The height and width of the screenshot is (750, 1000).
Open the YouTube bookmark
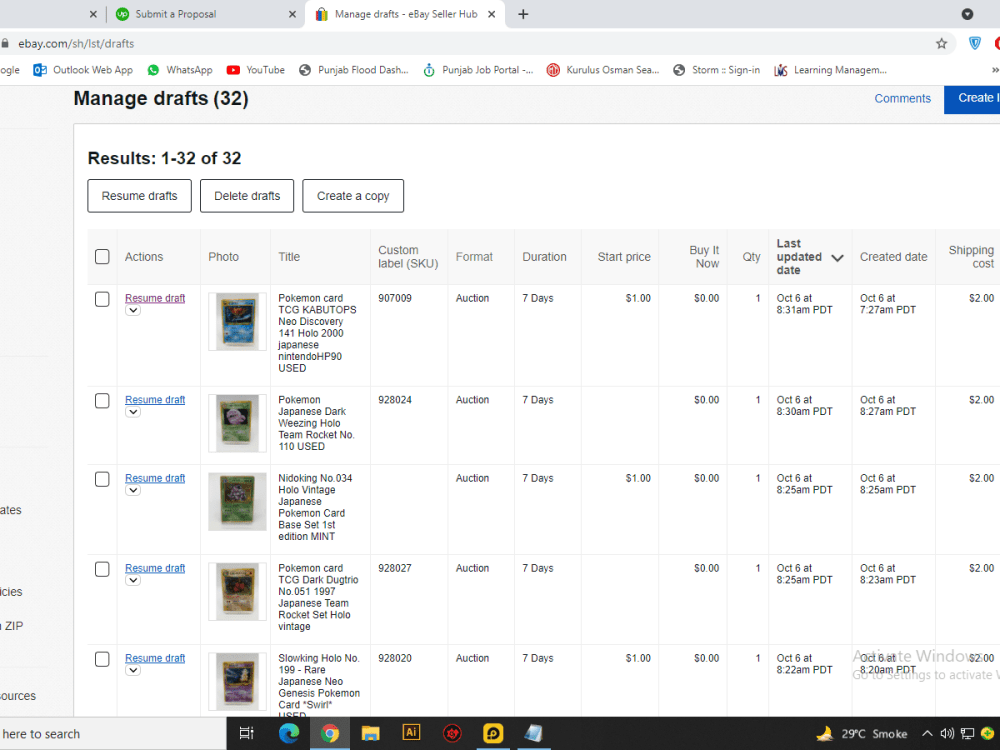[256, 70]
